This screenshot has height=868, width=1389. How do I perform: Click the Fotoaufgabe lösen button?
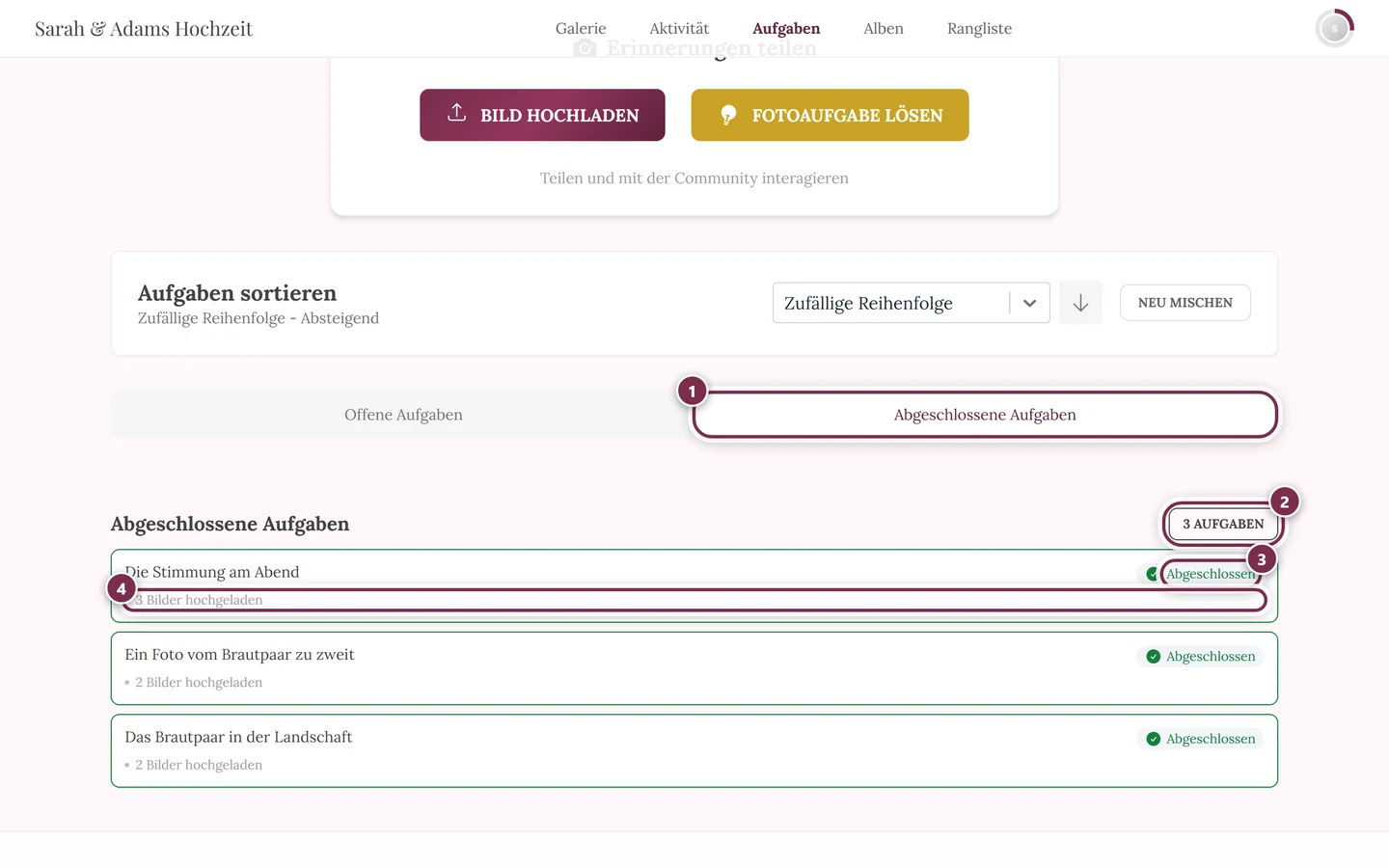click(830, 115)
